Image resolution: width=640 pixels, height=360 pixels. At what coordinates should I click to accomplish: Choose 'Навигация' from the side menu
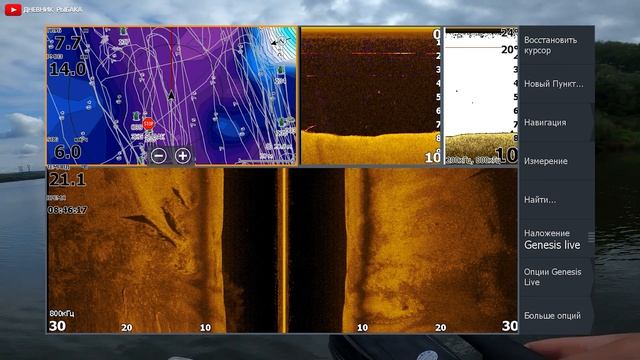556,122
